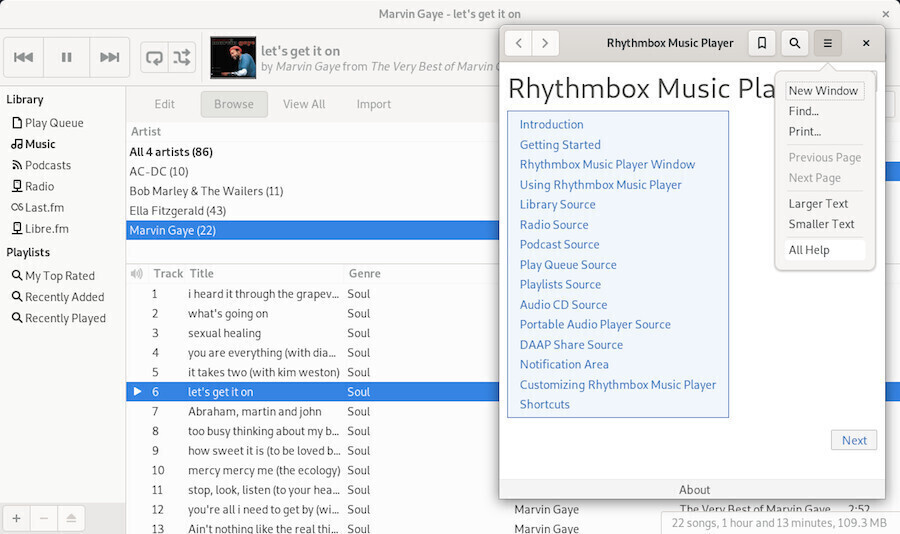This screenshot has height=534, width=900.
Task: Click the previous track button
Action: [x=24, y=57]
